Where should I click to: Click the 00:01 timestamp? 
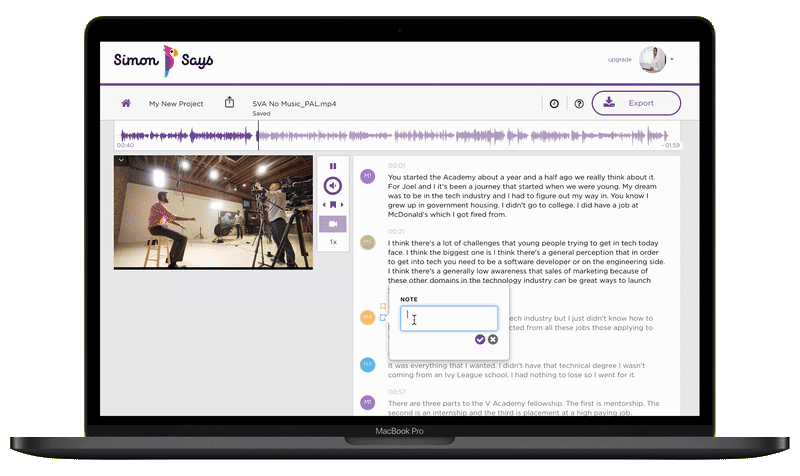click(396, 166)
